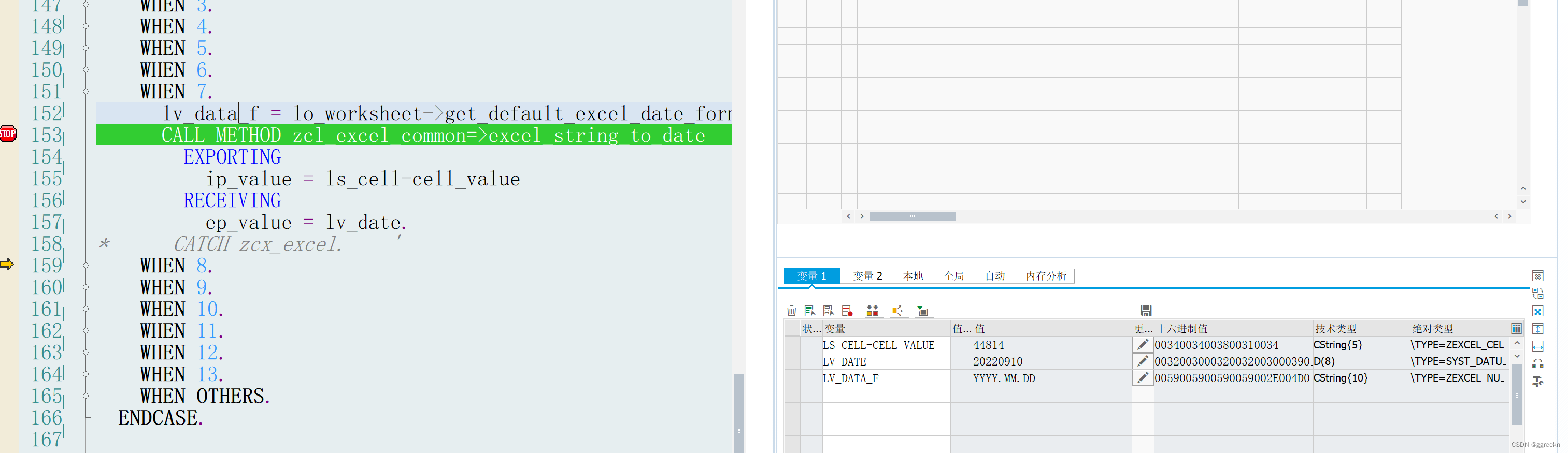Click the trash delete icon in variables toolbar

tap(791, 311)
